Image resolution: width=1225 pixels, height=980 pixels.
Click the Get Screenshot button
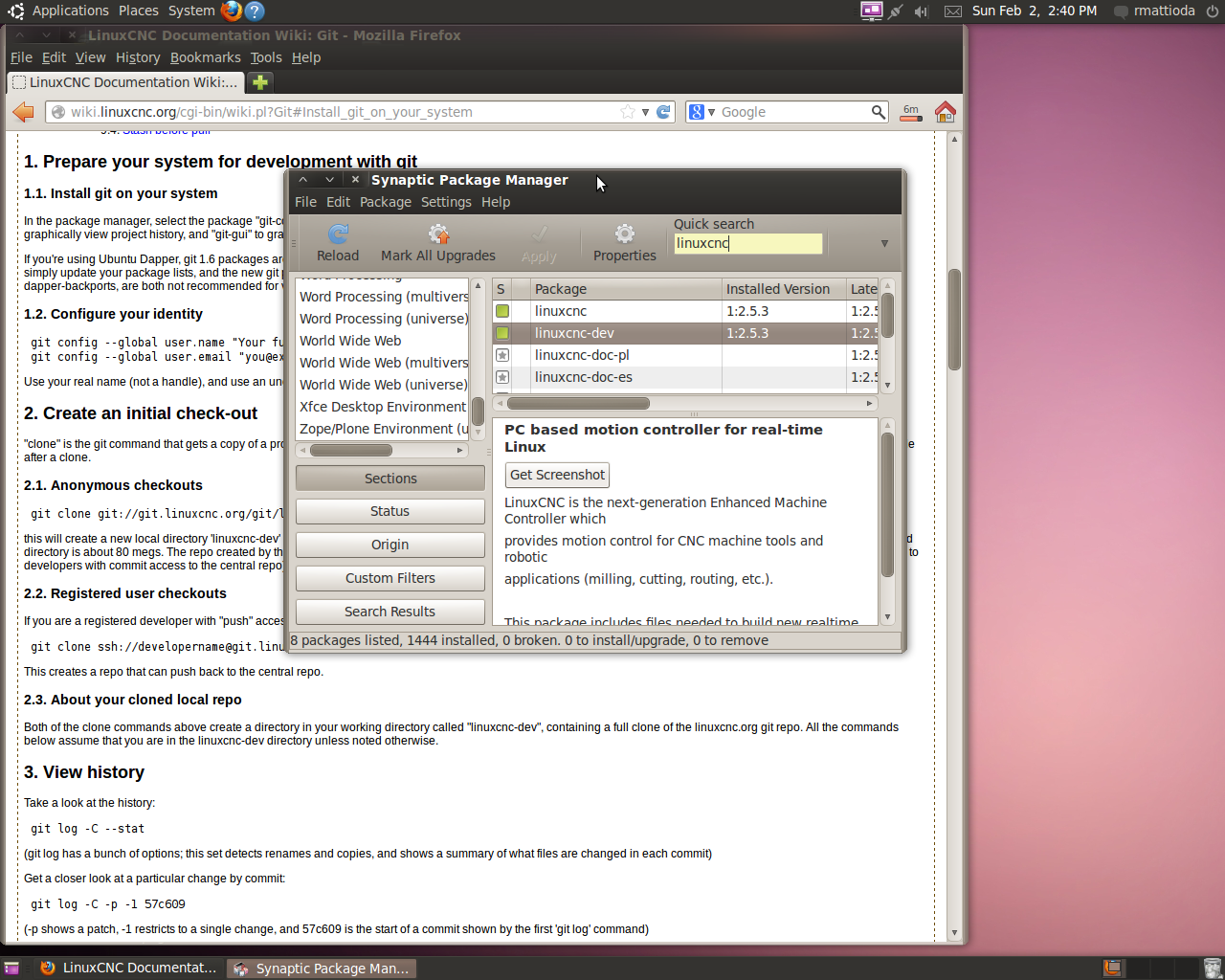click(x=557, y=475)
